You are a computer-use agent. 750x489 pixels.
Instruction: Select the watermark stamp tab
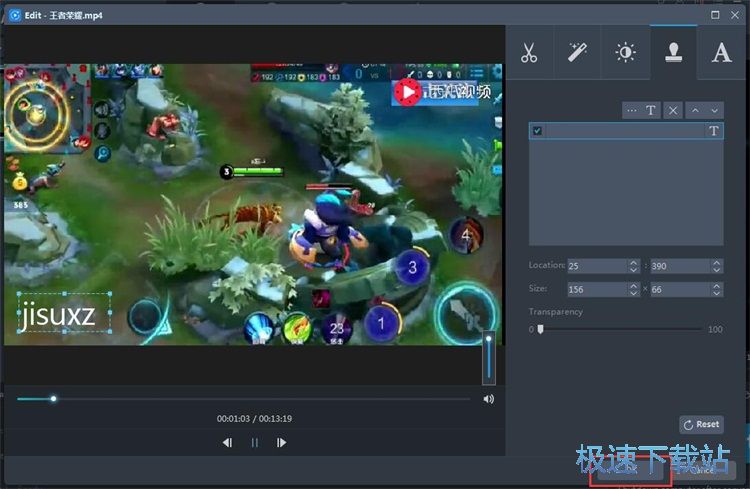click(x=673, y=54)
